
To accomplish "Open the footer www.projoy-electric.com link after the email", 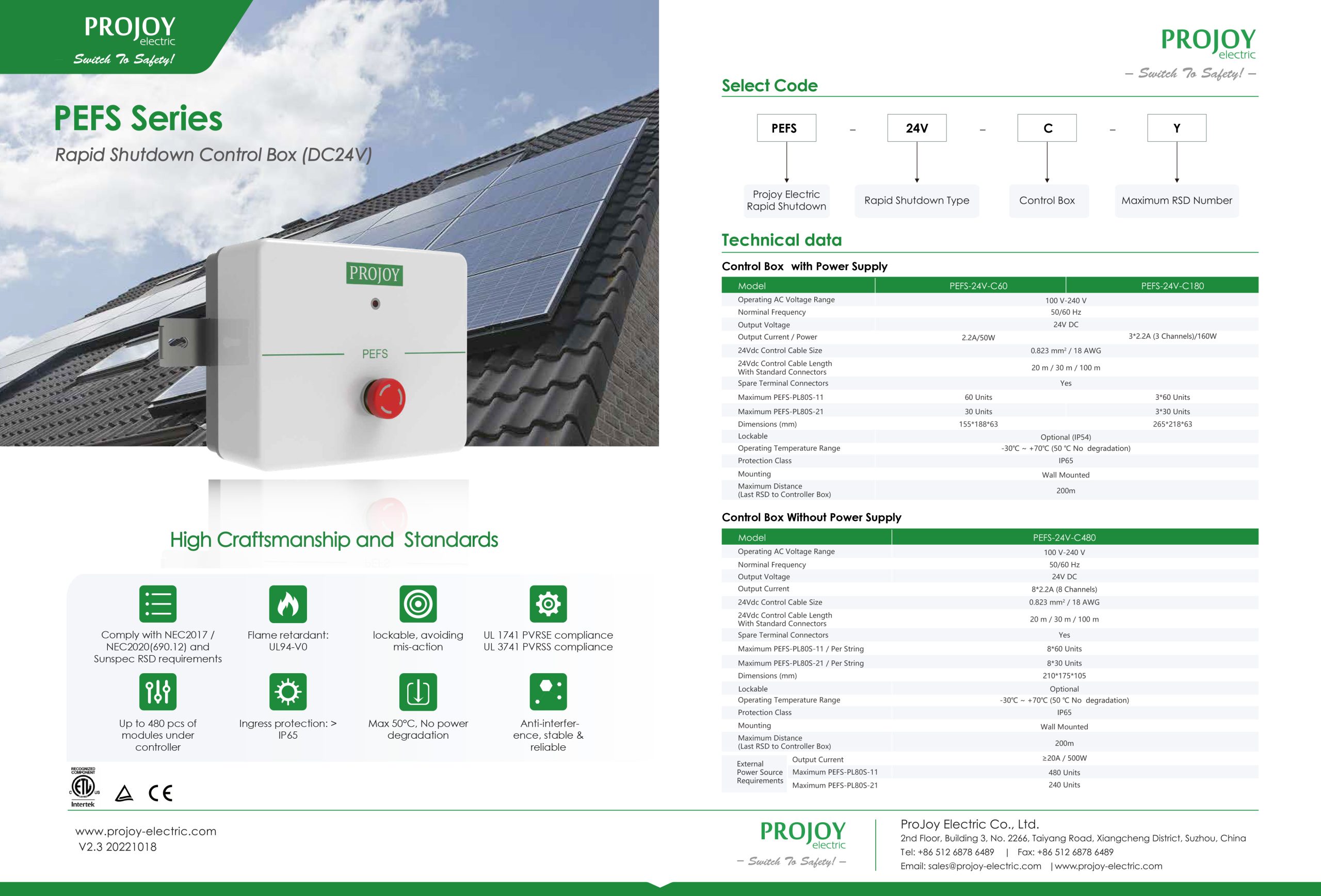I will (1108, 866).
